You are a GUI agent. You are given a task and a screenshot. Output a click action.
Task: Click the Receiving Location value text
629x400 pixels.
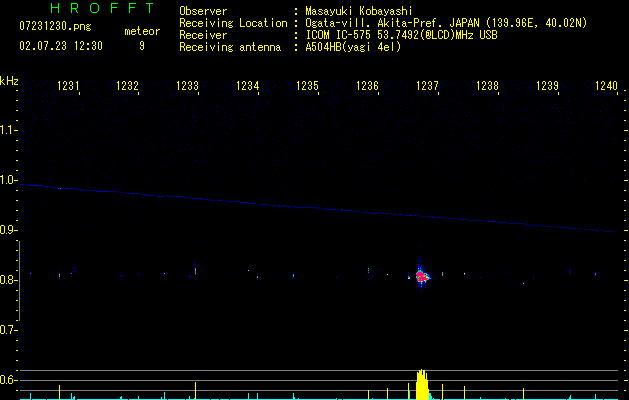click(x=445, y=22)
